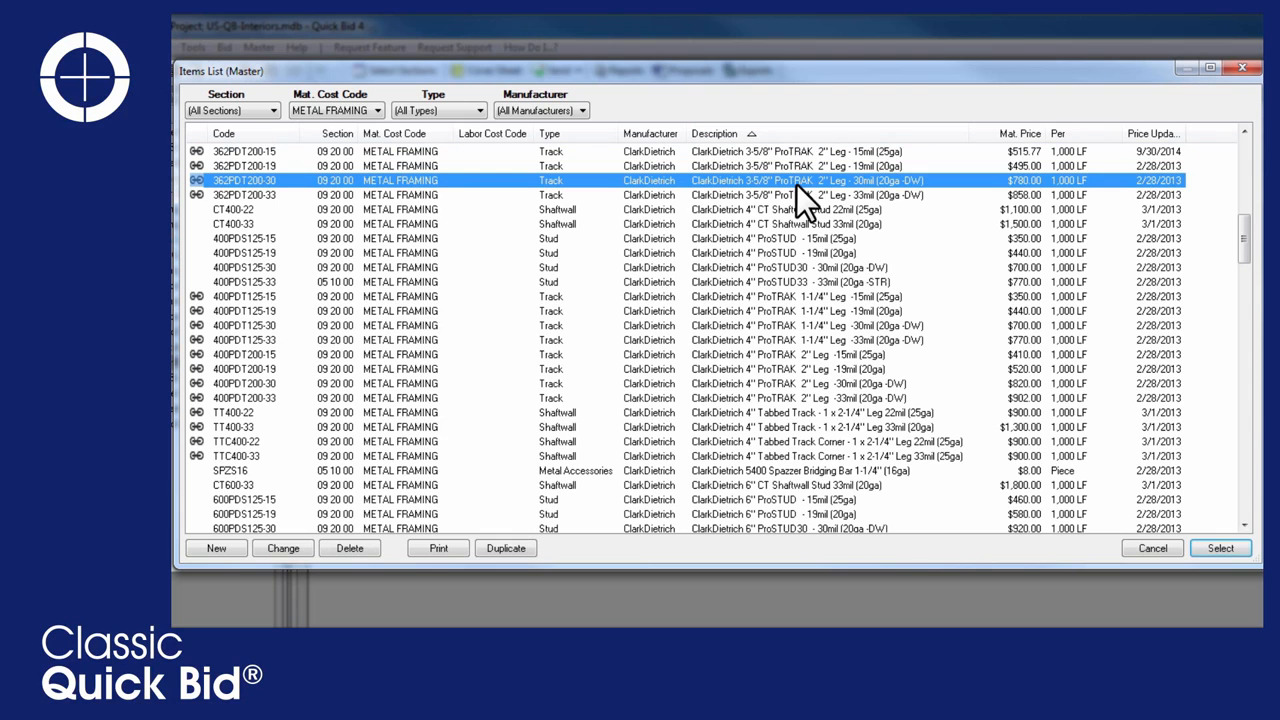The width and height of the screenshot is (1280, 720).
Task: Click link icon in highlighted 362PDT200-30 row
Action: click(x=197, y=181)
